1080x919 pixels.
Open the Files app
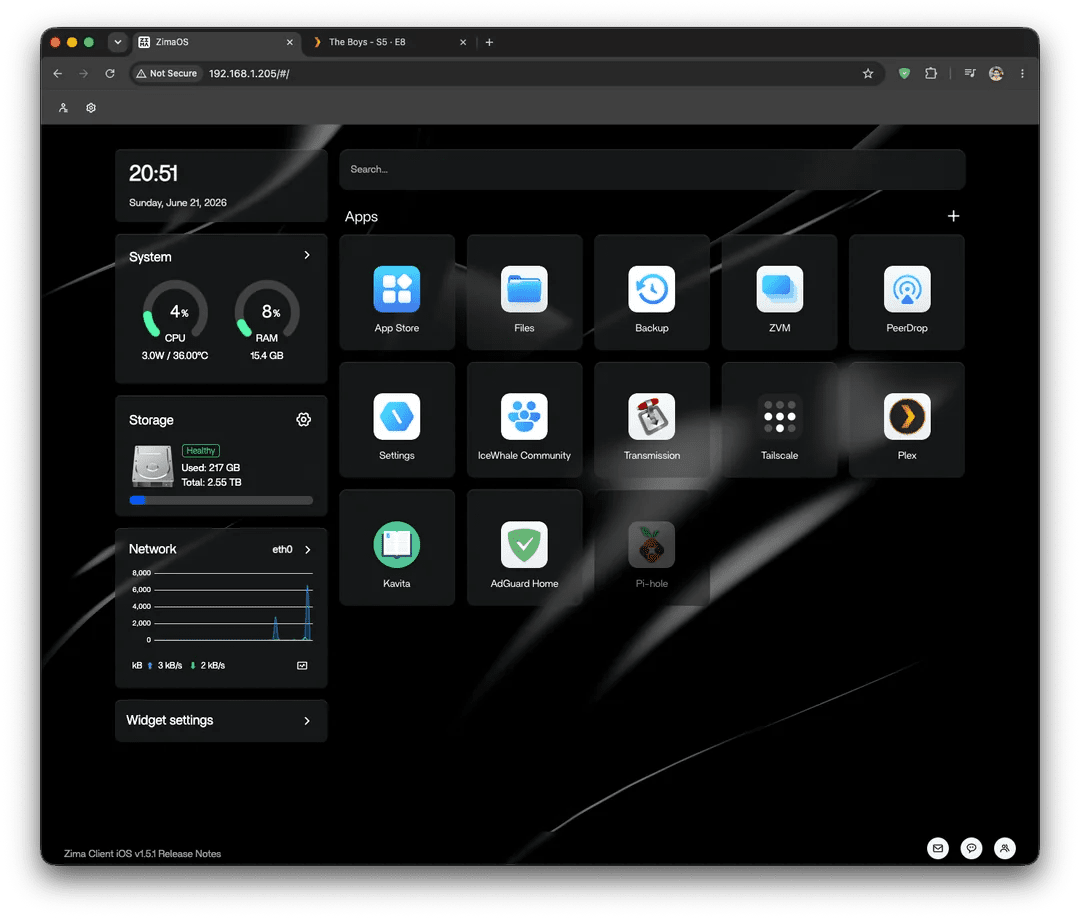pos(524,292)
